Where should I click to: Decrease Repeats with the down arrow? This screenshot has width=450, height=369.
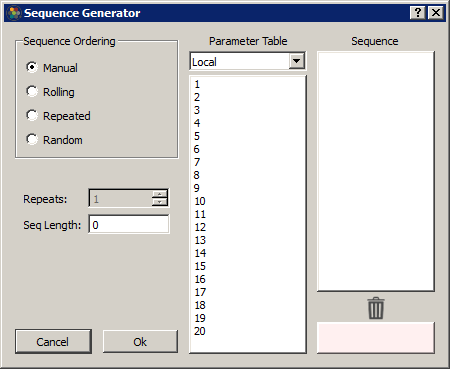point(160,202)
